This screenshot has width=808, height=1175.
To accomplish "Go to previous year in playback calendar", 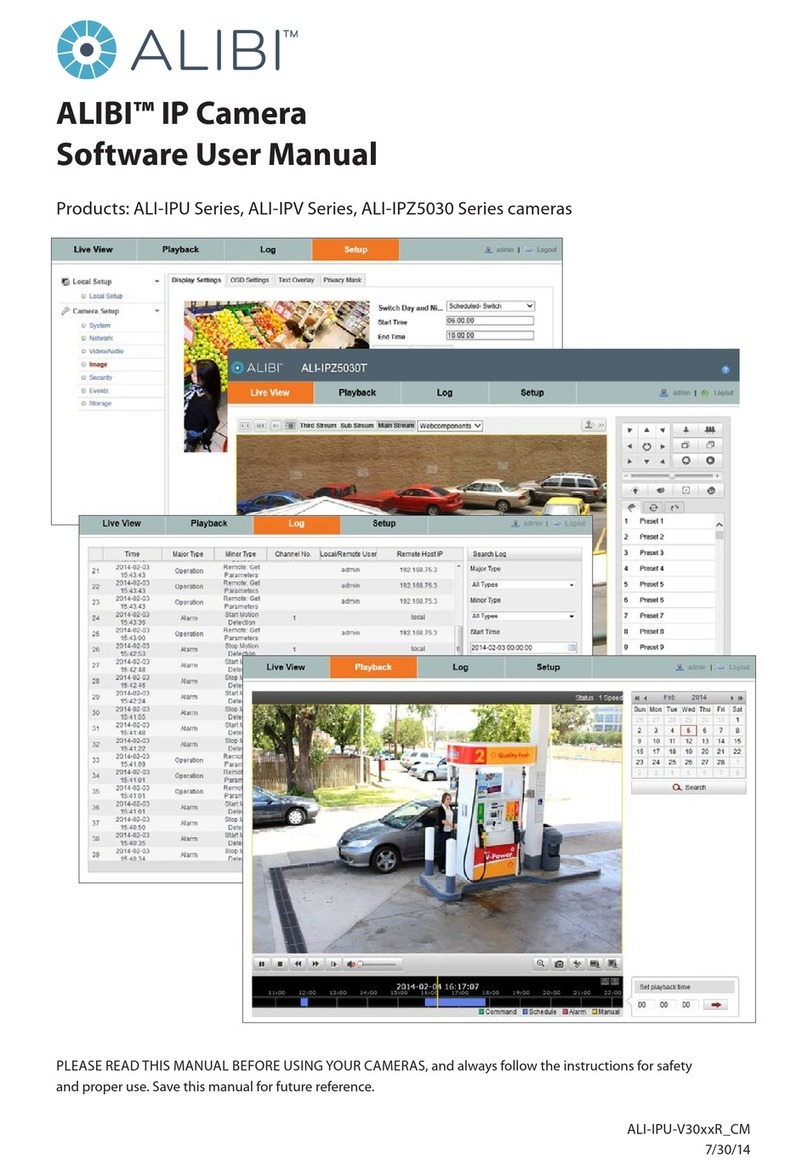I will 636,698.
